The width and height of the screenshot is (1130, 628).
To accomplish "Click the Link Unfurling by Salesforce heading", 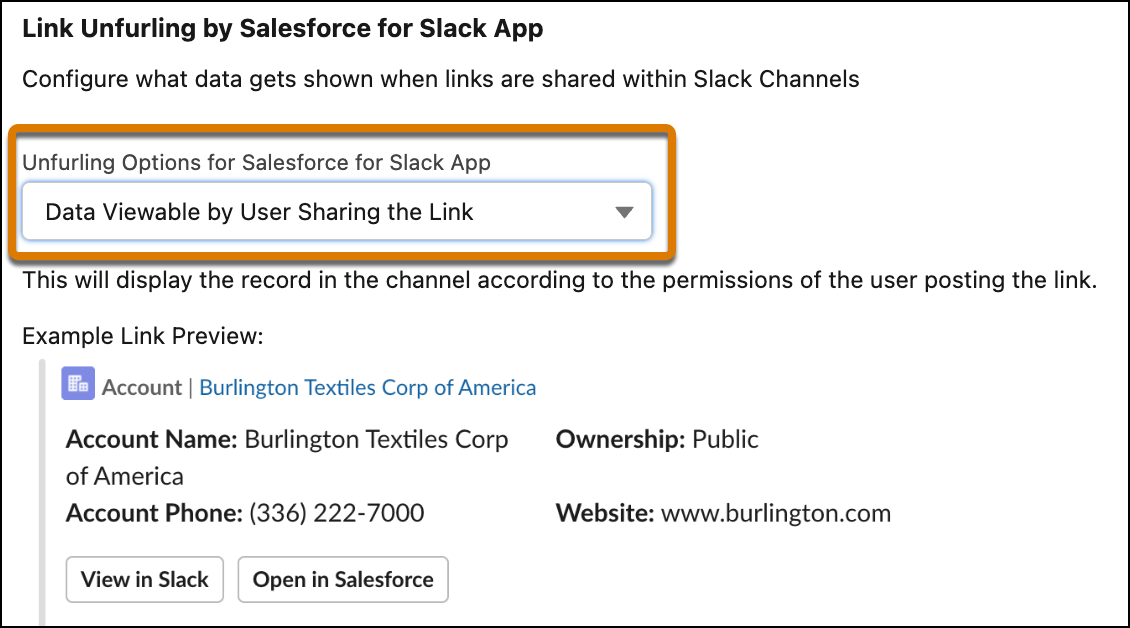I will pyautogui.click(x=283, y=28).
